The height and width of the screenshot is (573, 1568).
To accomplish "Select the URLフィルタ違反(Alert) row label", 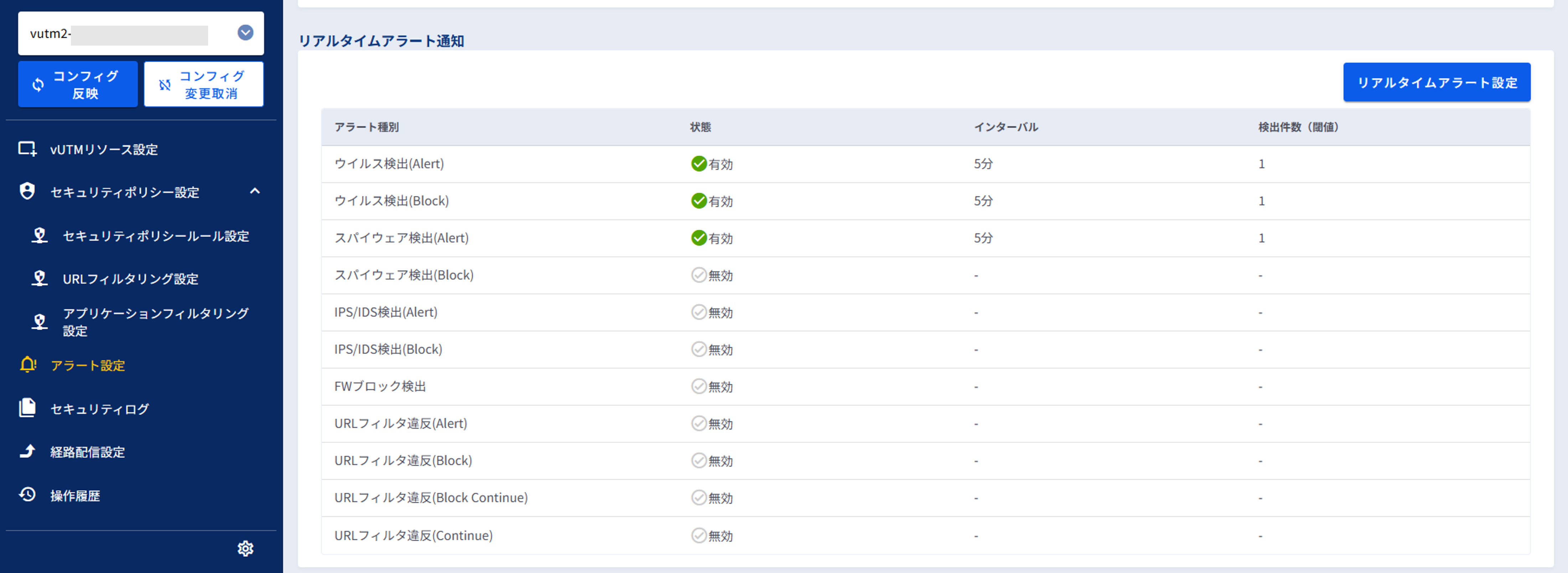I will click(401, 423).
